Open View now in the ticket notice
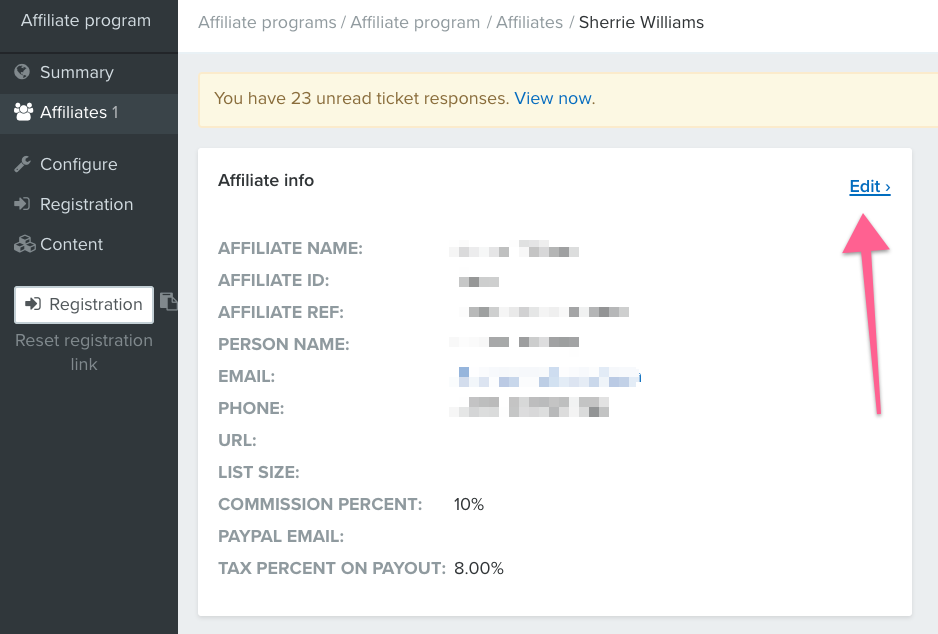Image resolution: width=938 pixels, height=634 pixels. point(553,98)
